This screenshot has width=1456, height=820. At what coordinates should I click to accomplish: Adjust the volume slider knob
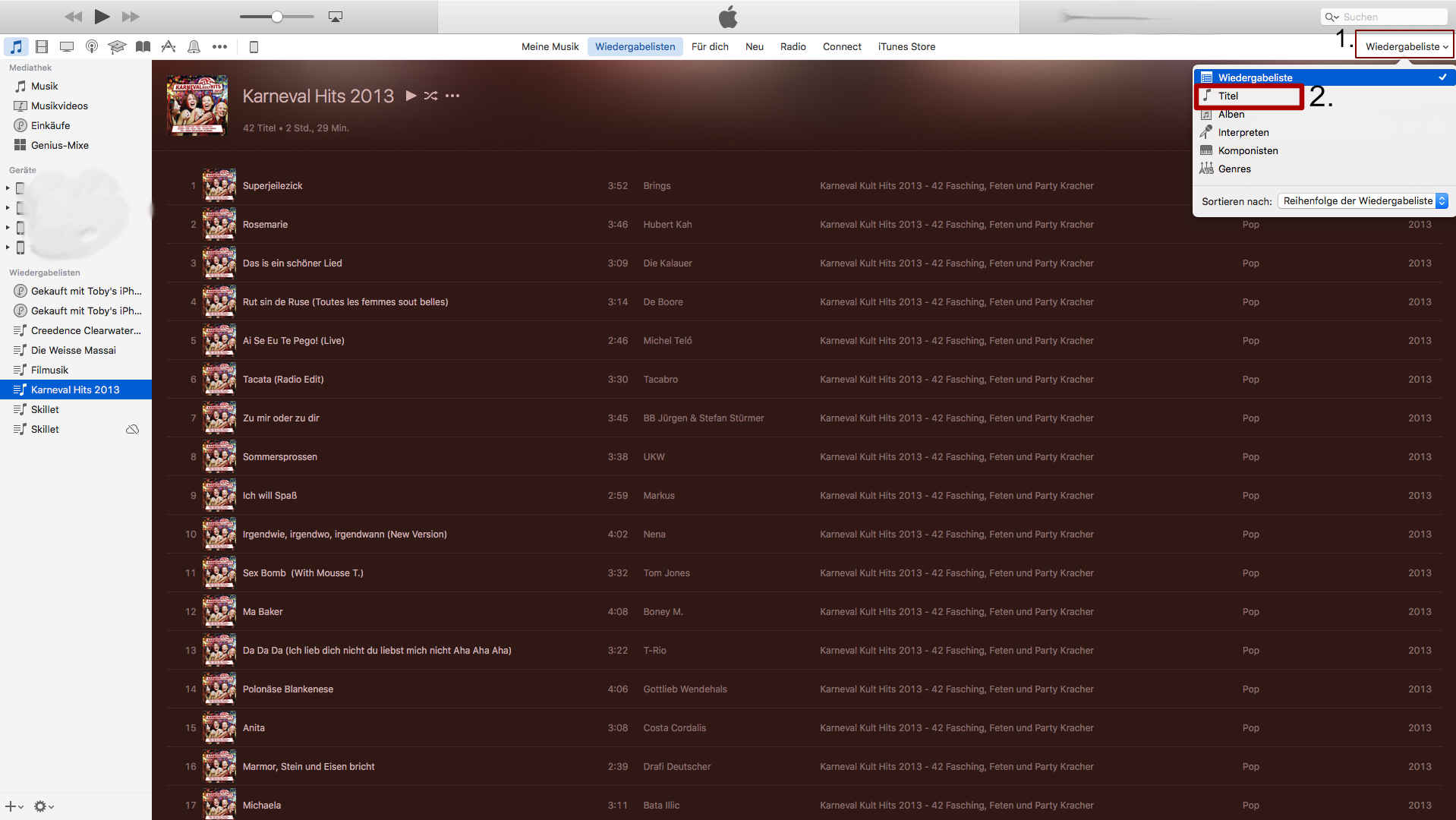277,17
